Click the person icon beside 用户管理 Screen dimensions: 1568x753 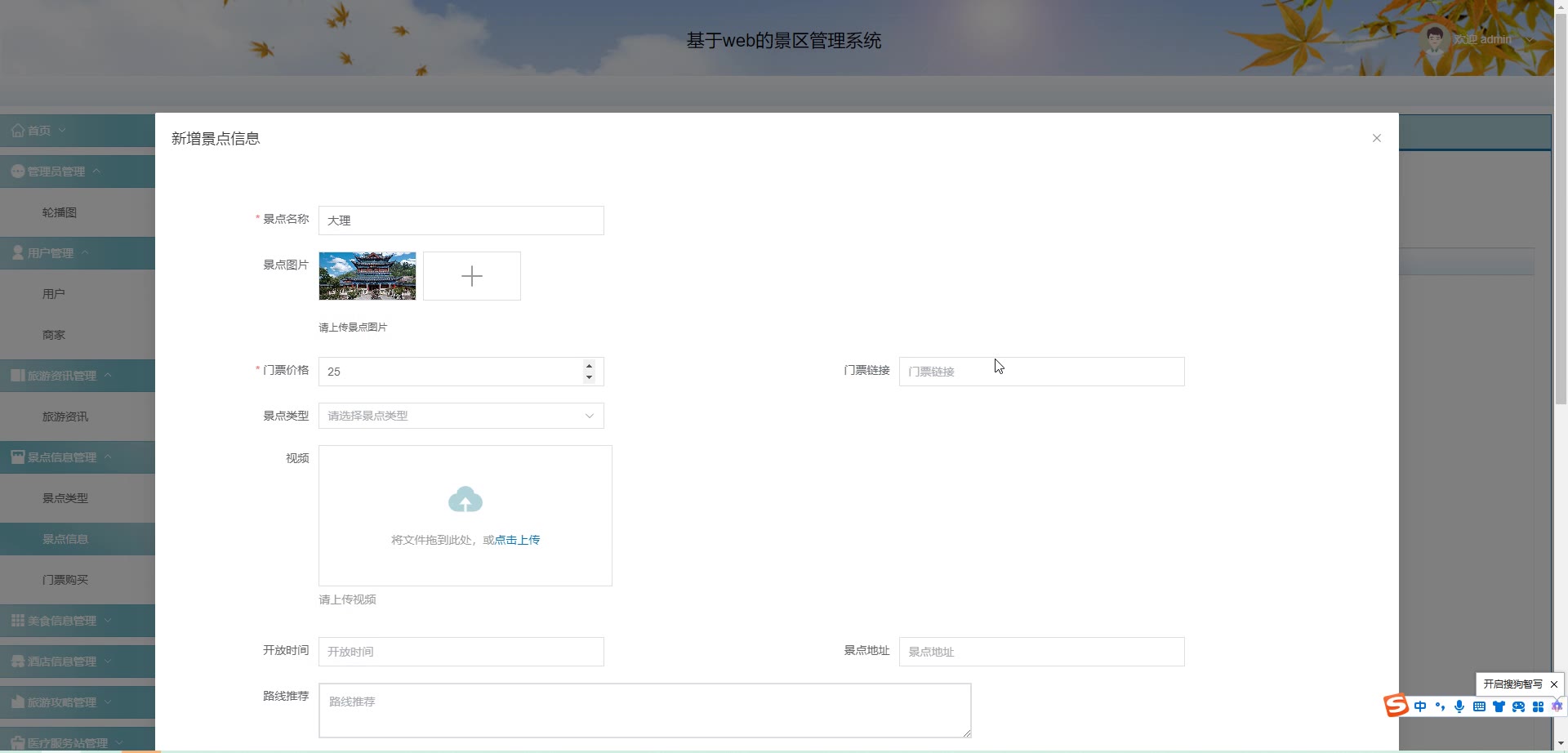point(17,252)
